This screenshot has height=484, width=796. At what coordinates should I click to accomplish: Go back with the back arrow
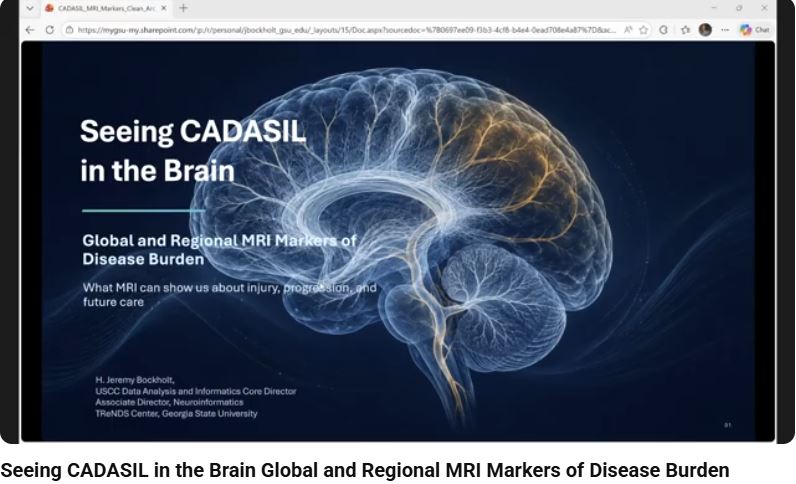point(30,30)
